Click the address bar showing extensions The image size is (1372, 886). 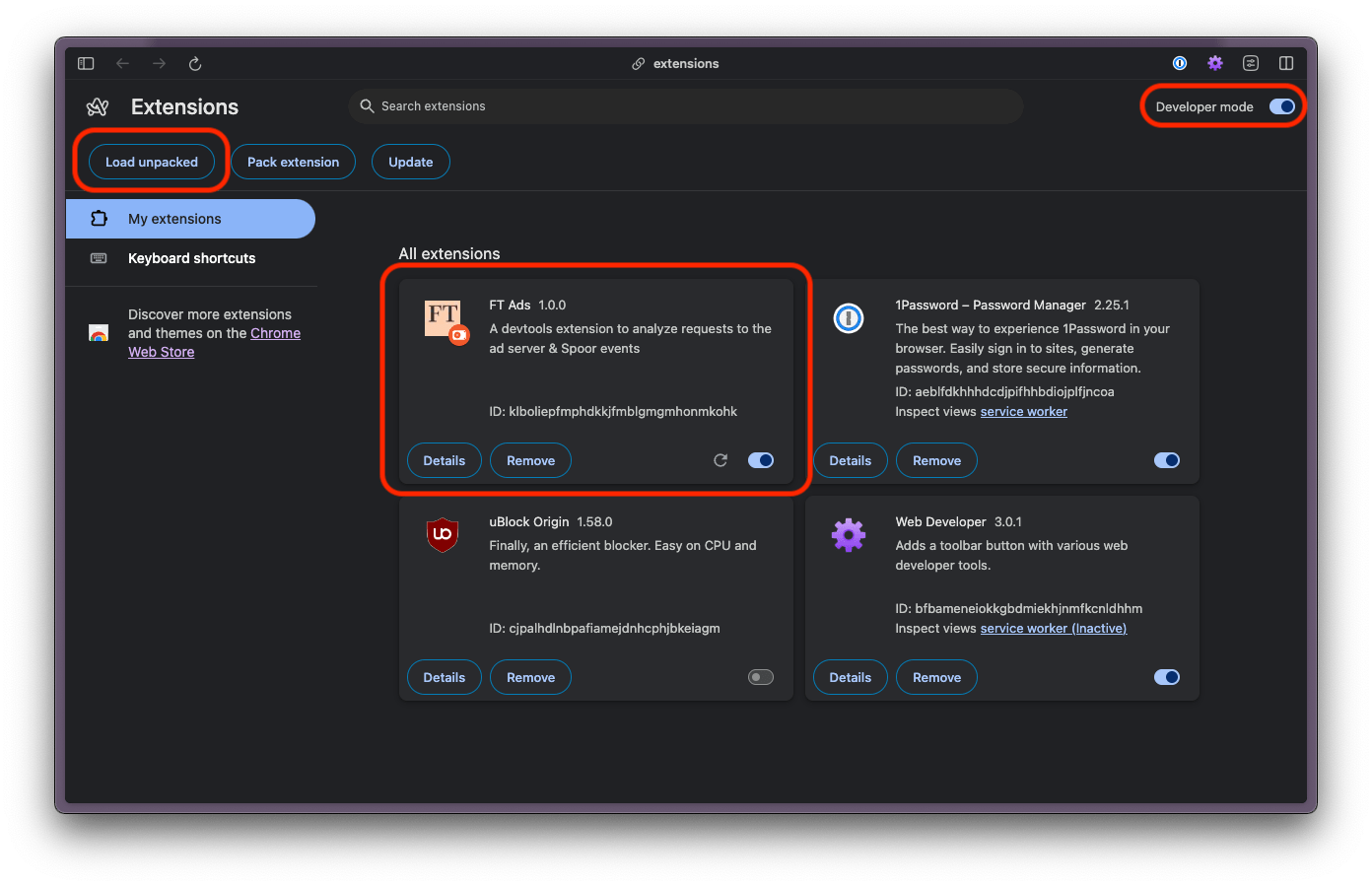pos(676,63)
